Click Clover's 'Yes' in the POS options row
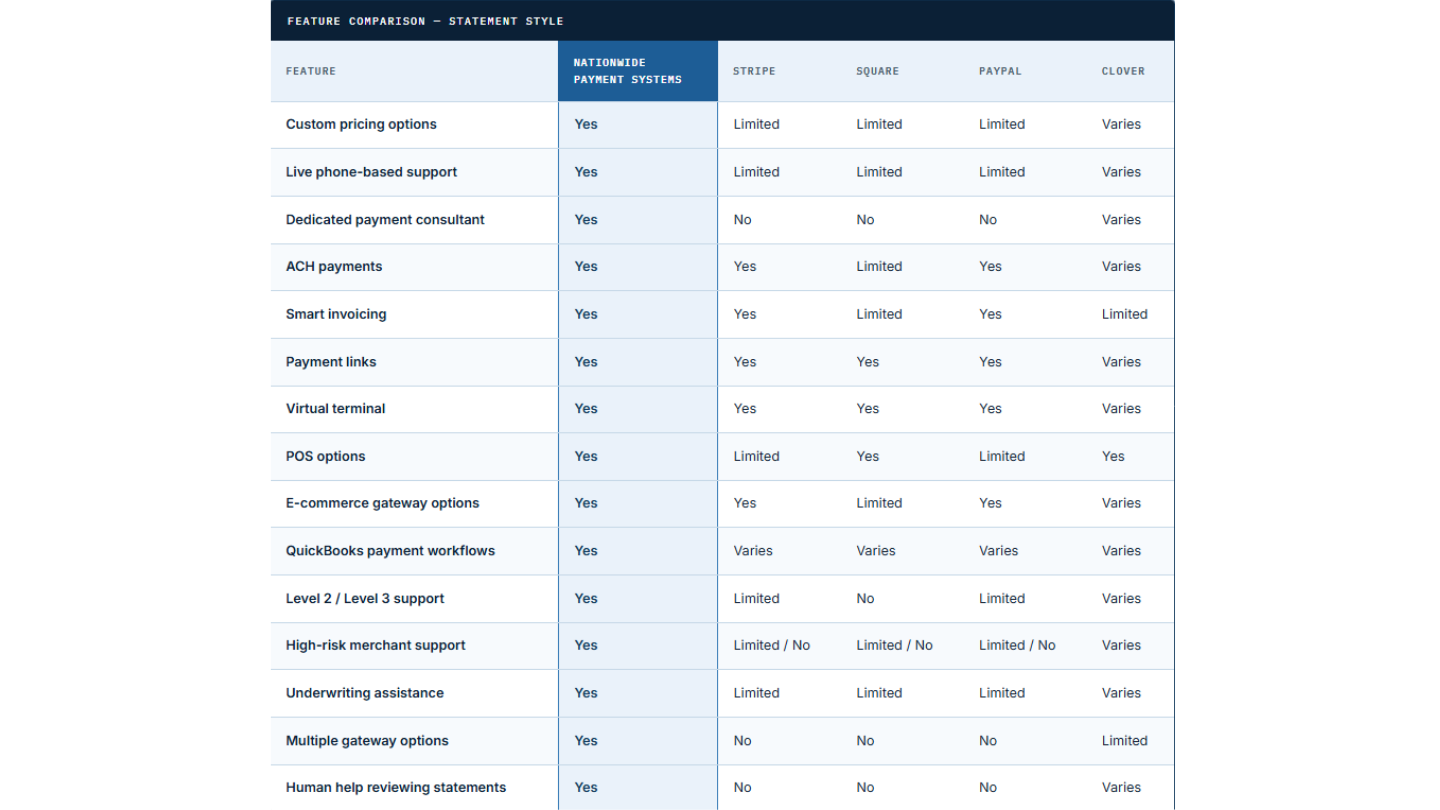The width and height of the screenshot is (1440, 810). 1113,456
